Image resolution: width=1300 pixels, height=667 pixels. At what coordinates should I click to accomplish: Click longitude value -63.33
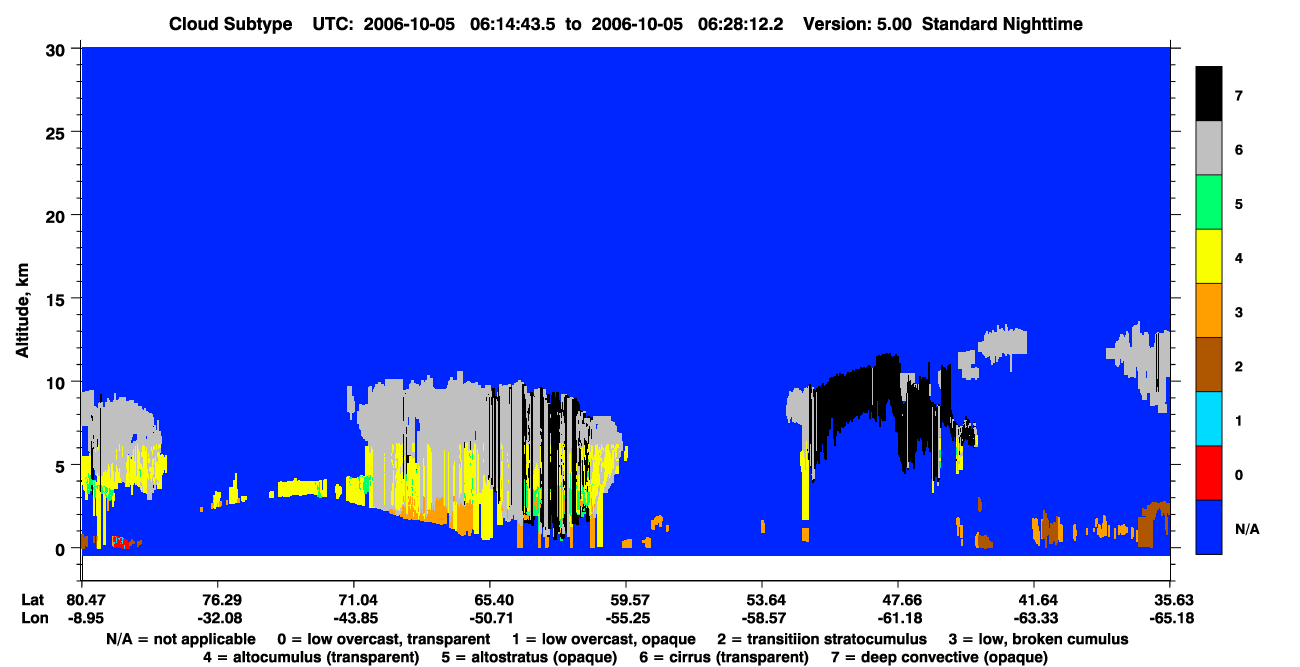point(1034,617)
